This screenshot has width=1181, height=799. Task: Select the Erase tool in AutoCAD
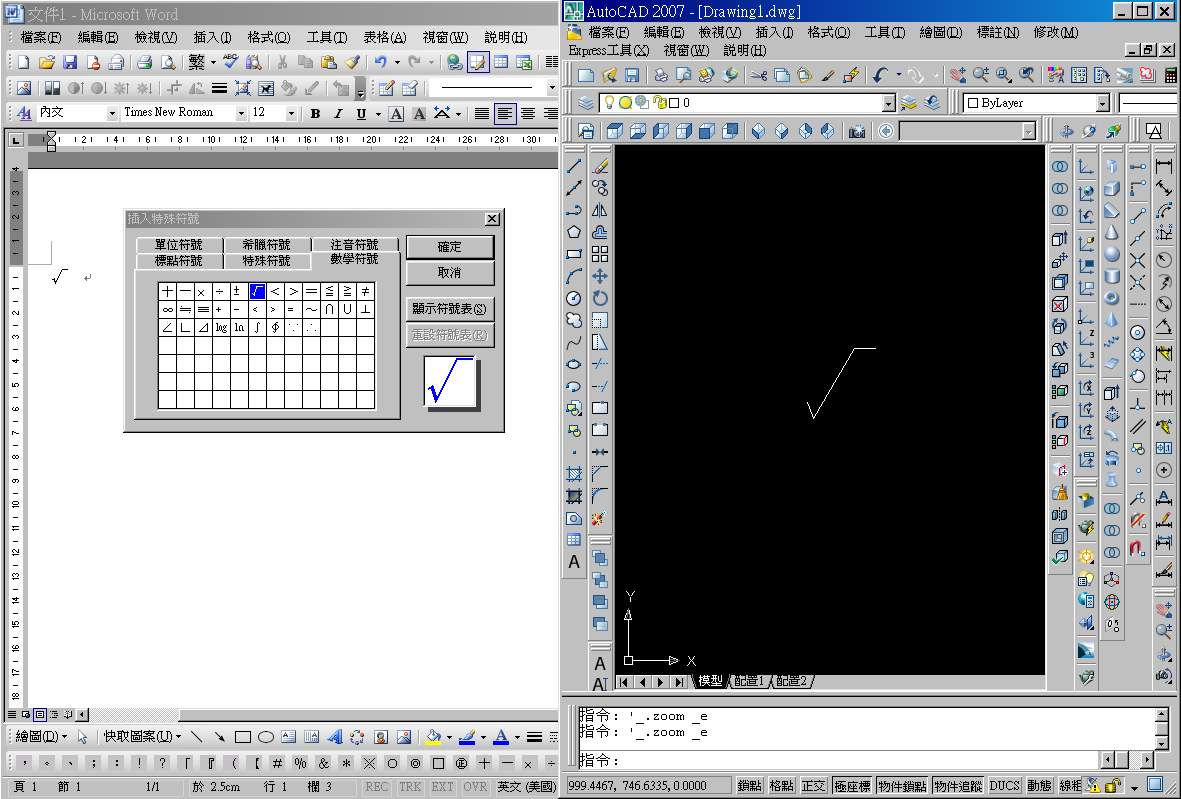coord(600,166)
